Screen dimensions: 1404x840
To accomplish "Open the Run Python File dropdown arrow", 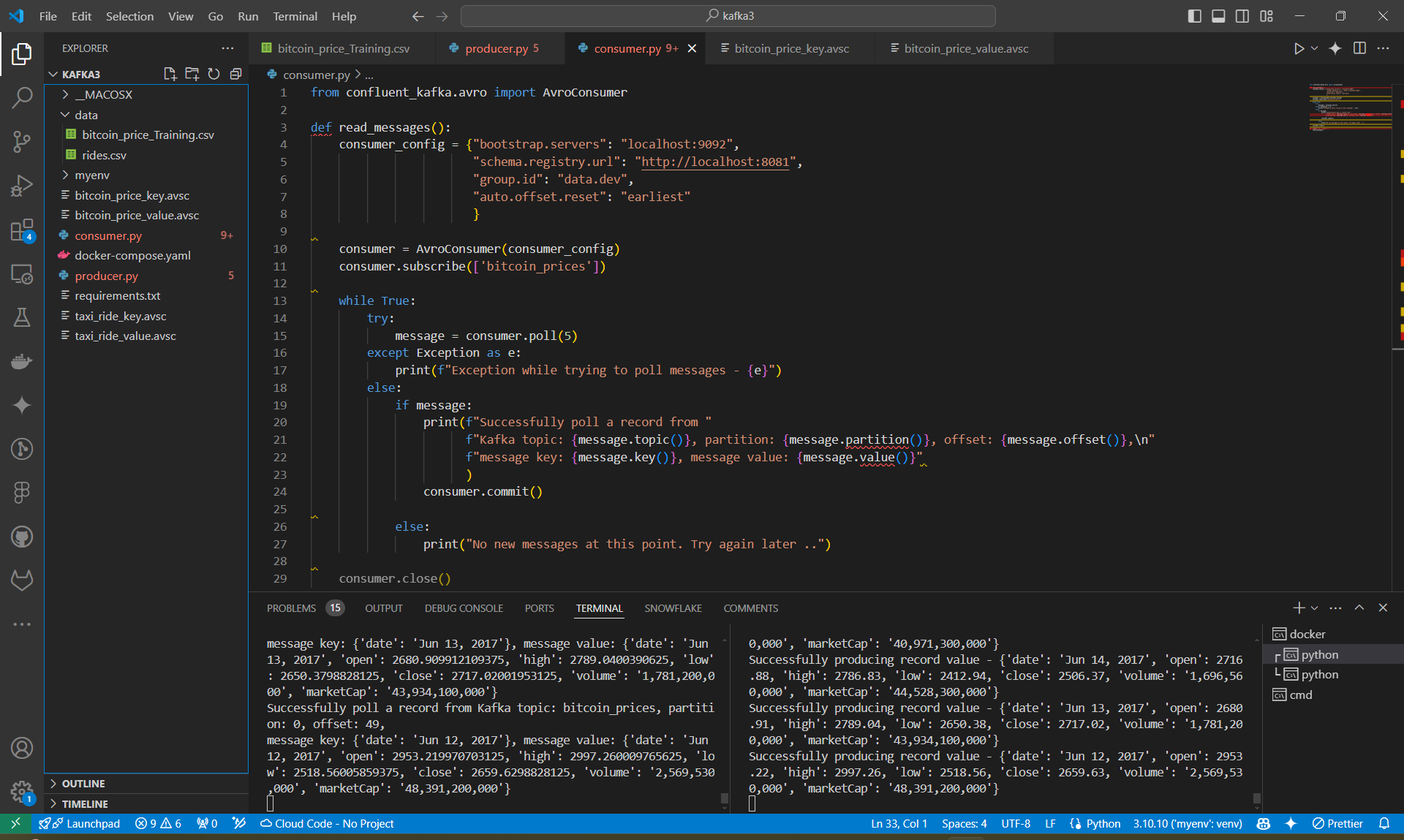I will (x=1315, y=48).
